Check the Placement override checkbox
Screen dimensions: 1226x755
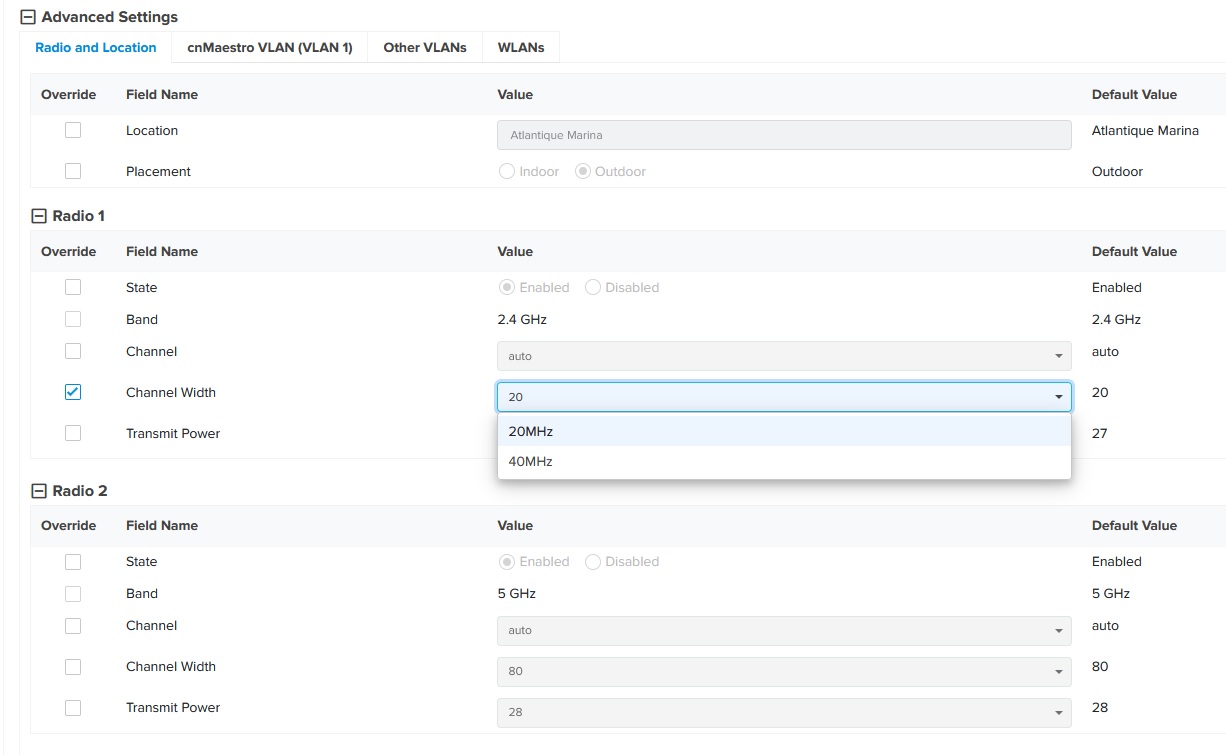coord(73,171)
